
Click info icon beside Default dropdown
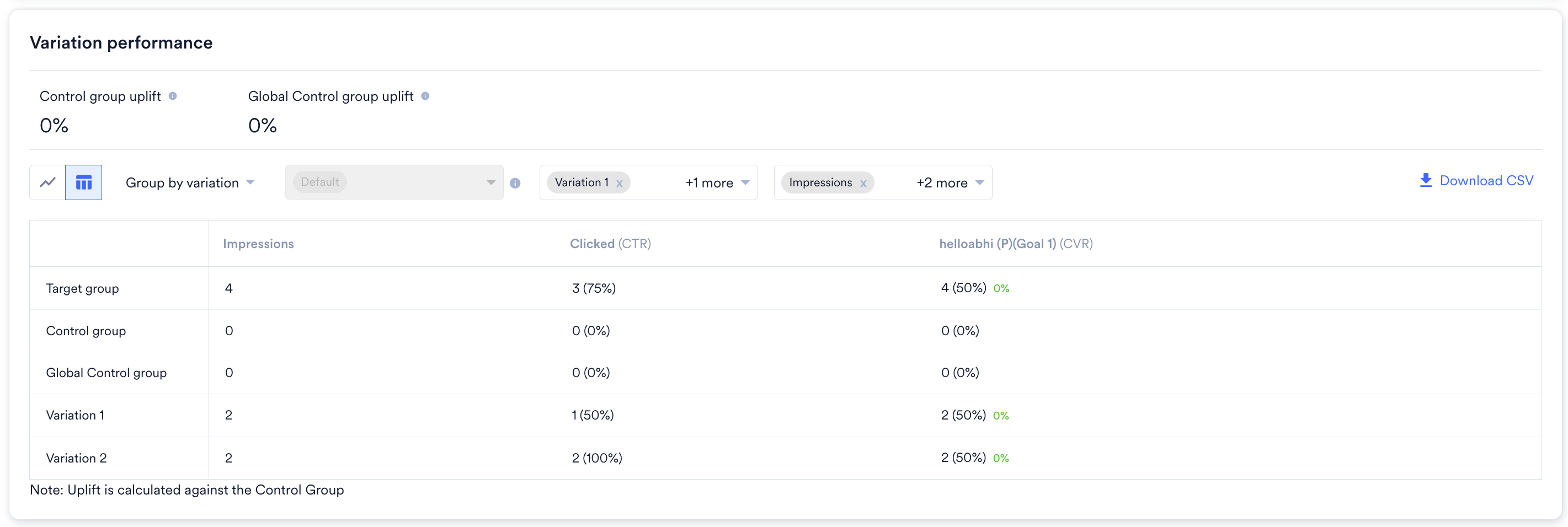(515, 183)
